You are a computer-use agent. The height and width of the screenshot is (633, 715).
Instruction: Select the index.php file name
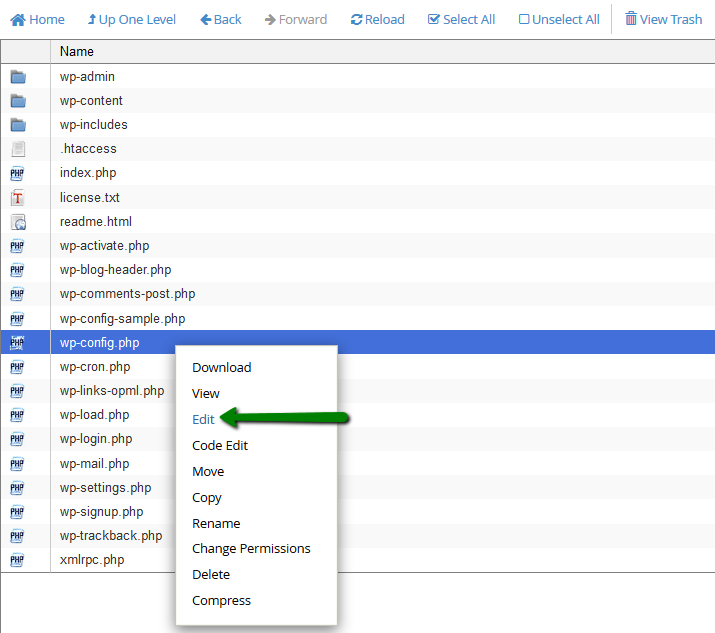(88, 173)
